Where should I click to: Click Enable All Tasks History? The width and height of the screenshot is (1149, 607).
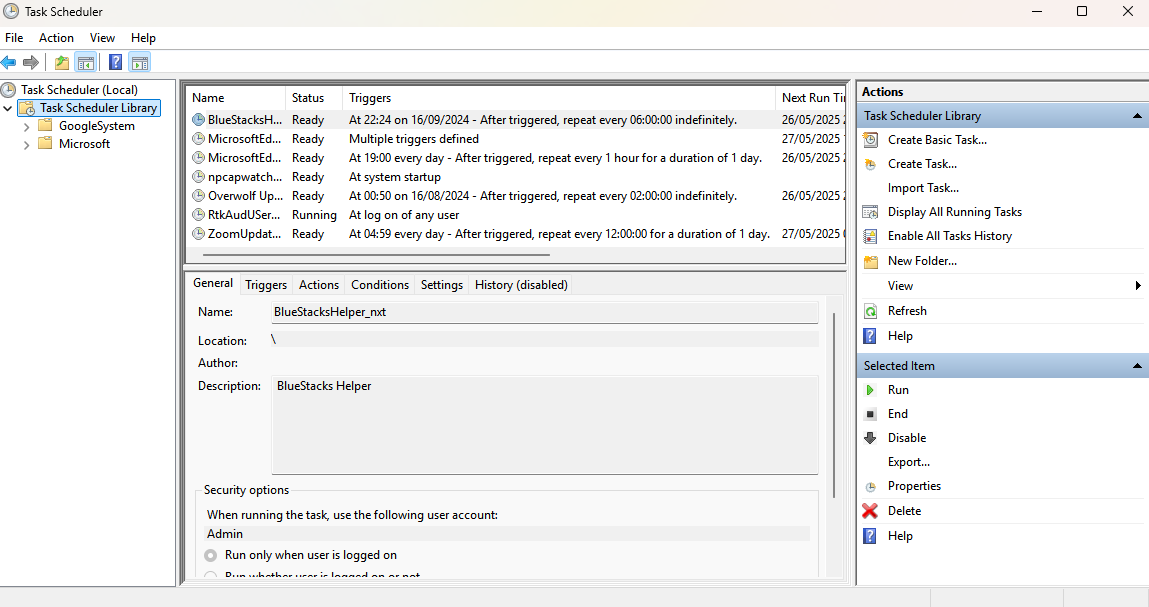point(949,236)
